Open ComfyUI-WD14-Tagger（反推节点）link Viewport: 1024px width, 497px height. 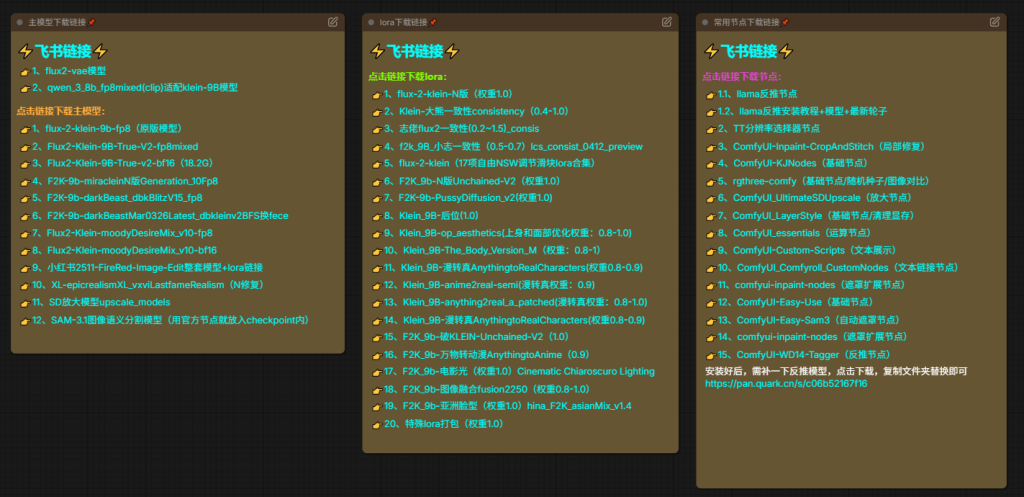tap(805, 355)
